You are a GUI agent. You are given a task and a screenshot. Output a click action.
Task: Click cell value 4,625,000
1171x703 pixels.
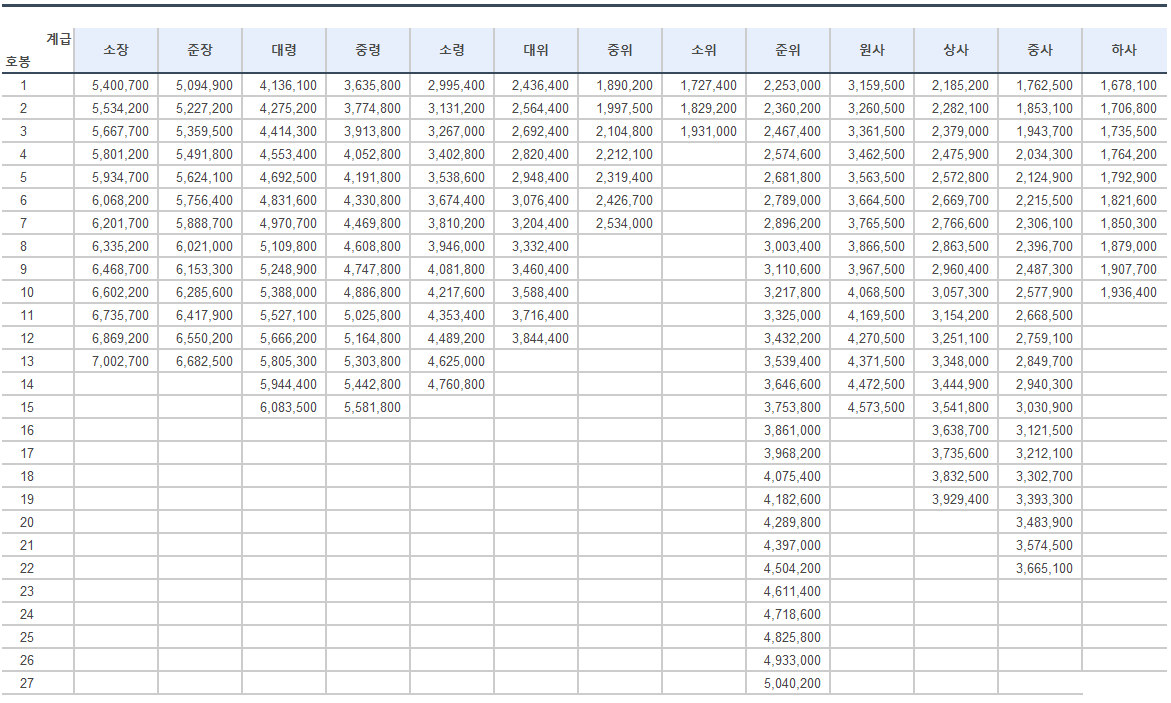(x=456, y=362)
